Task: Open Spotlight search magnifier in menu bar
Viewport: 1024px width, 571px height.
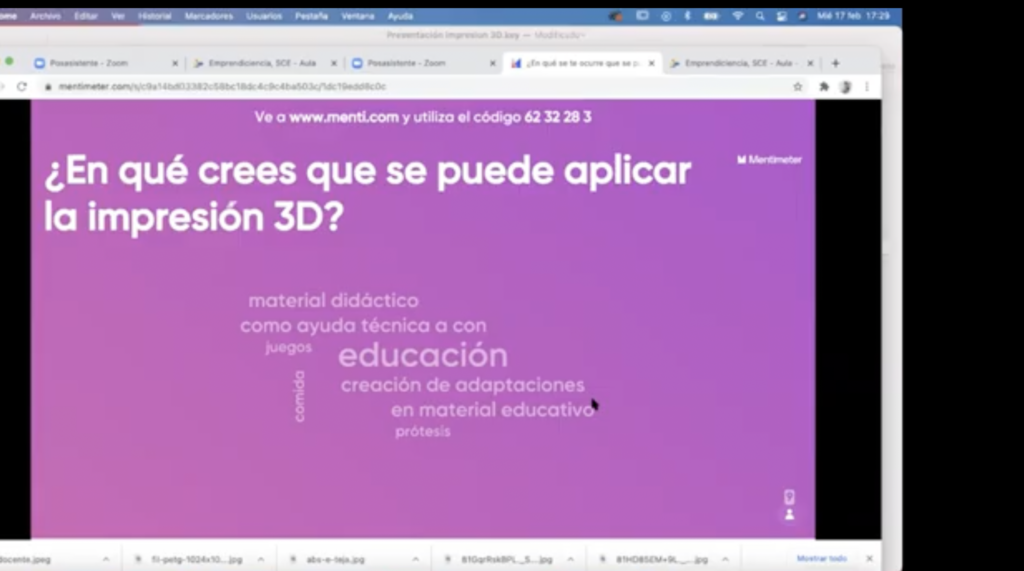Action: pos(760,16)
